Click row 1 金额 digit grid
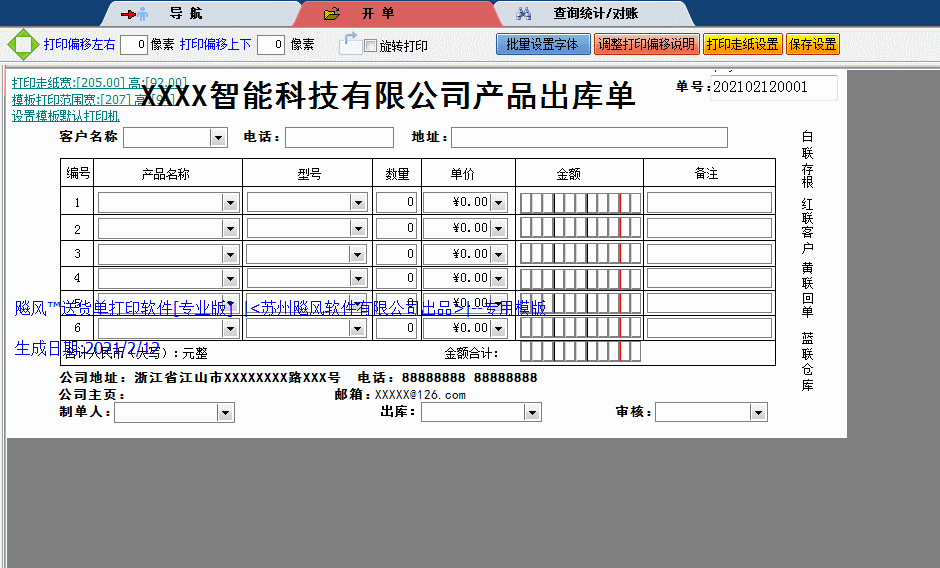Screen dimensions: 940x568 (x=580, y=203)
